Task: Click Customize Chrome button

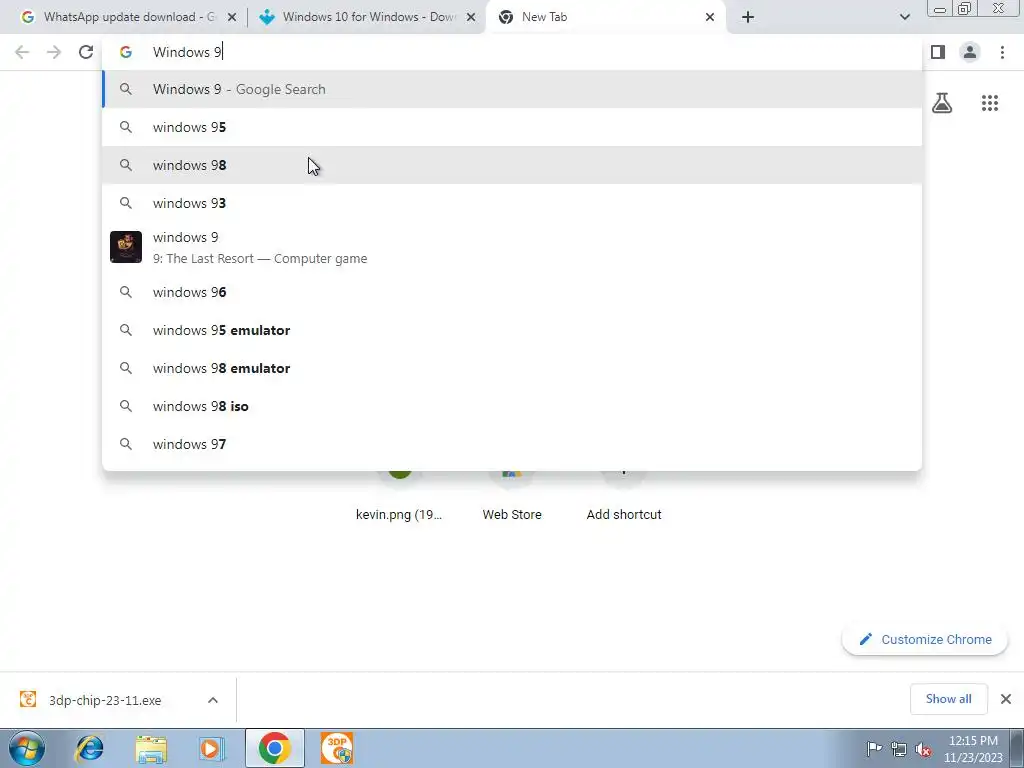Action: click(x=925, y=639)
